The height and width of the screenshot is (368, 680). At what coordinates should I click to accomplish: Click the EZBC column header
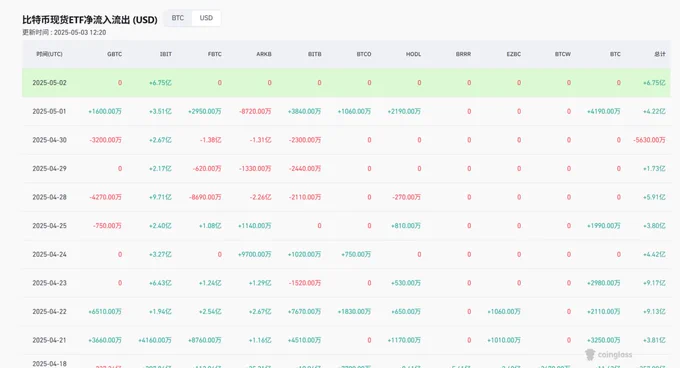513,54
